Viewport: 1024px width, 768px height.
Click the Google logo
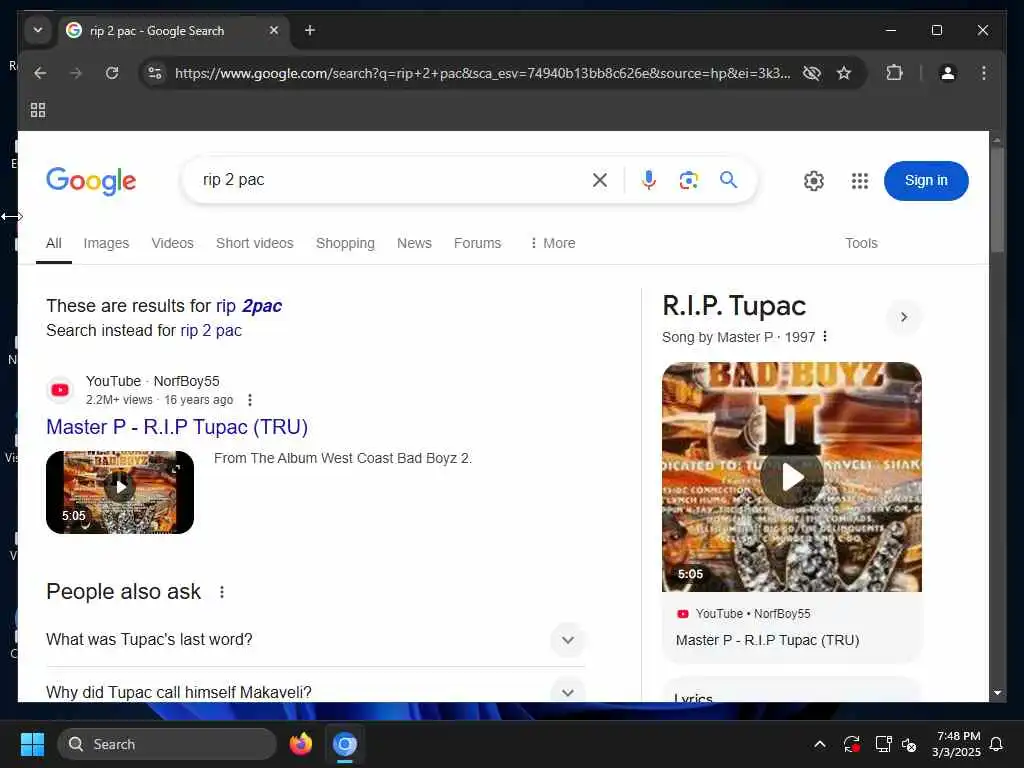tap(91, 181)
